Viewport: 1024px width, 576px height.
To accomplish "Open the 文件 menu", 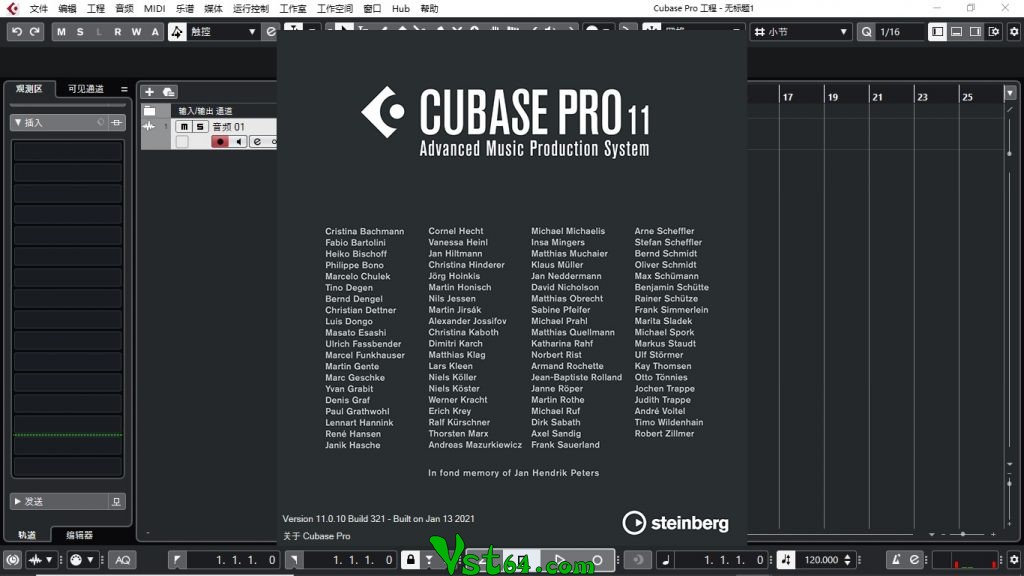I will coord(39,8).
